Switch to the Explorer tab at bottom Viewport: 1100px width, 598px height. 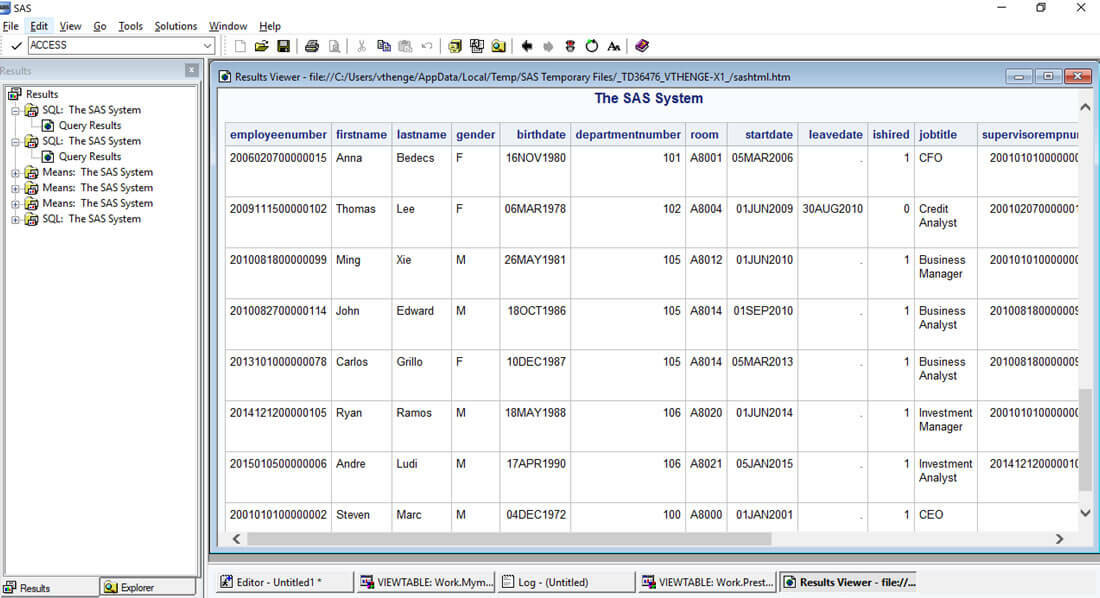[x=147, y=587]
